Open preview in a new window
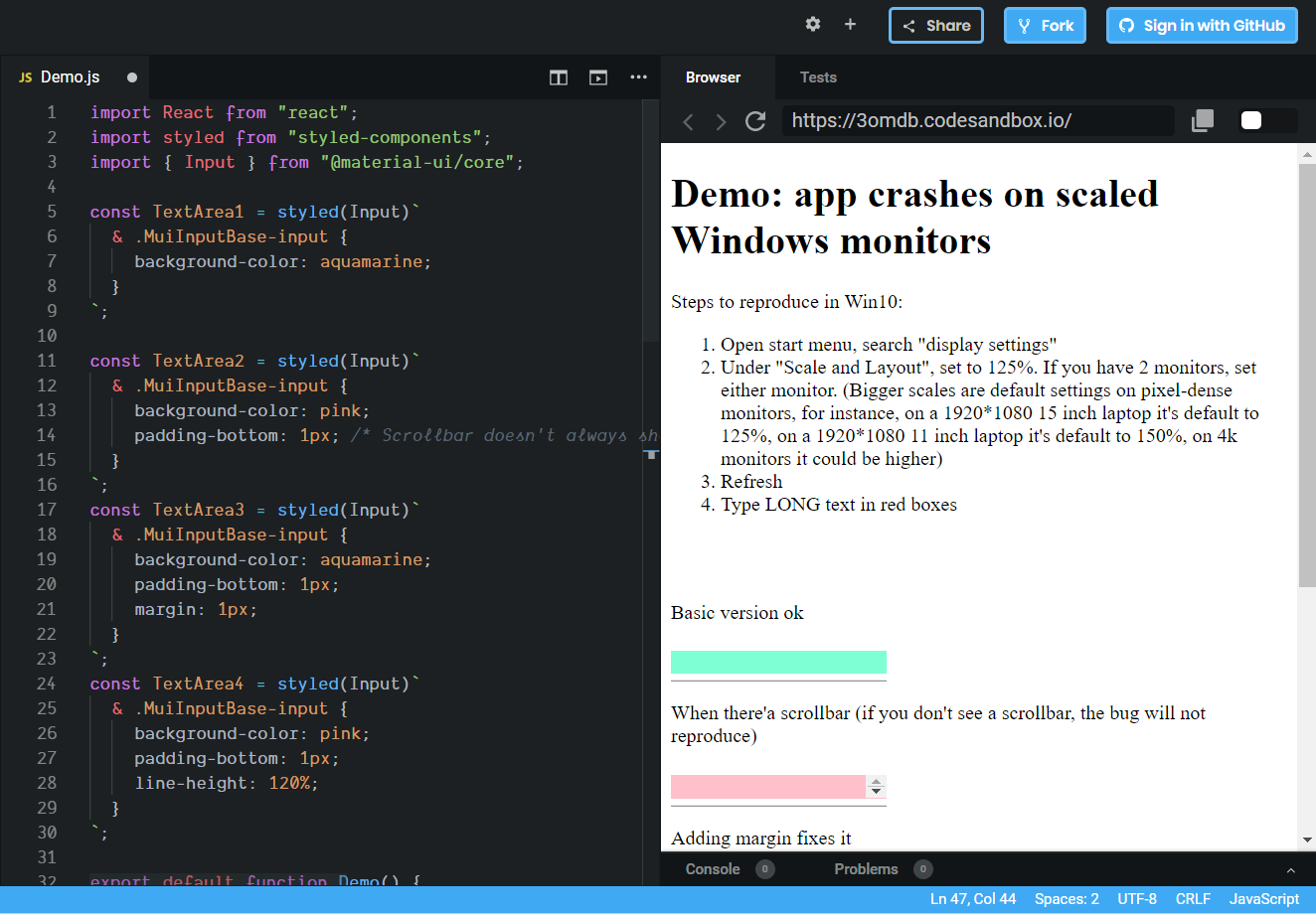 point(597,76)
